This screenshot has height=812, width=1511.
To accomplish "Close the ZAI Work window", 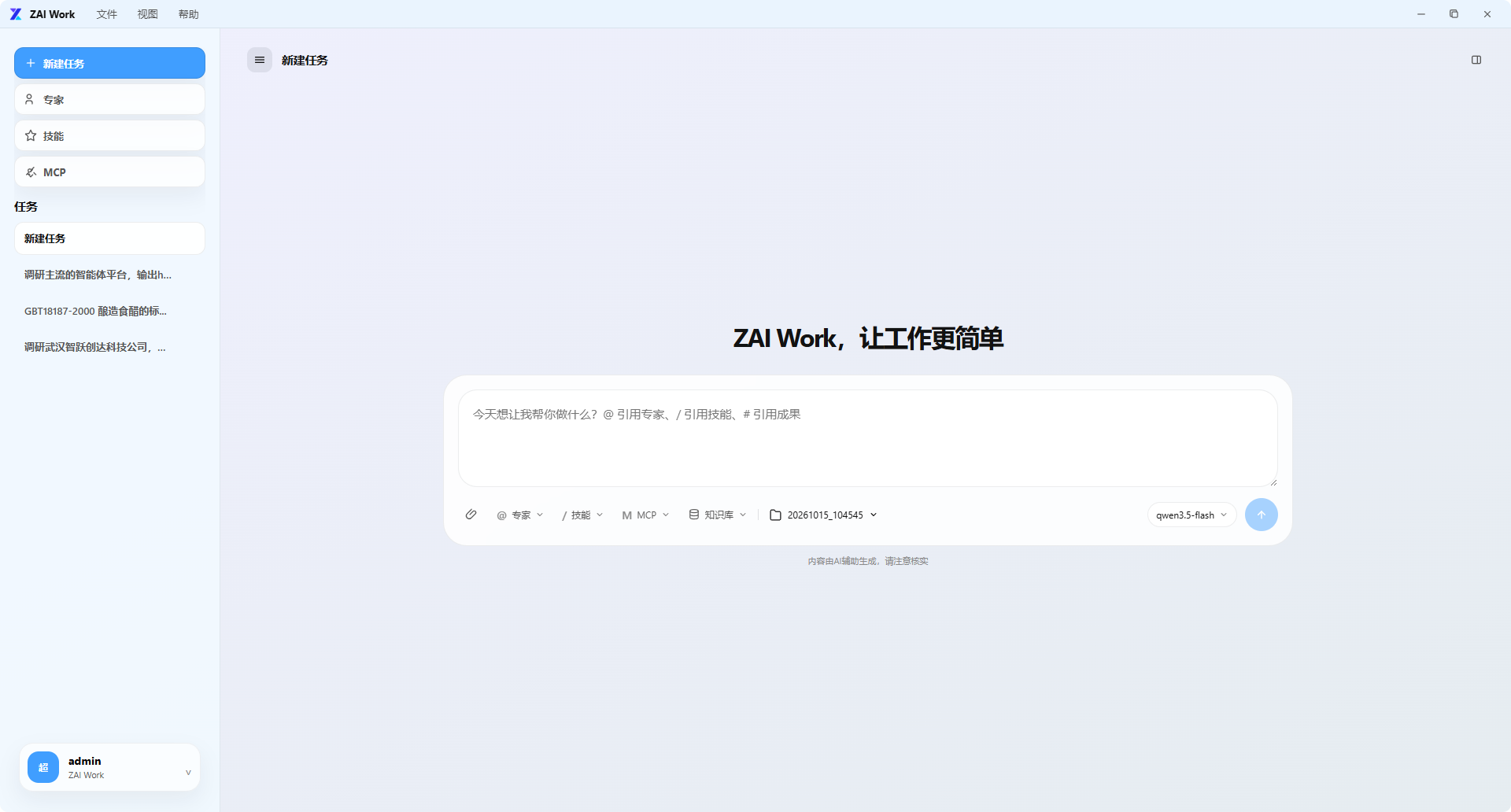I will [x=1487, y=14].
